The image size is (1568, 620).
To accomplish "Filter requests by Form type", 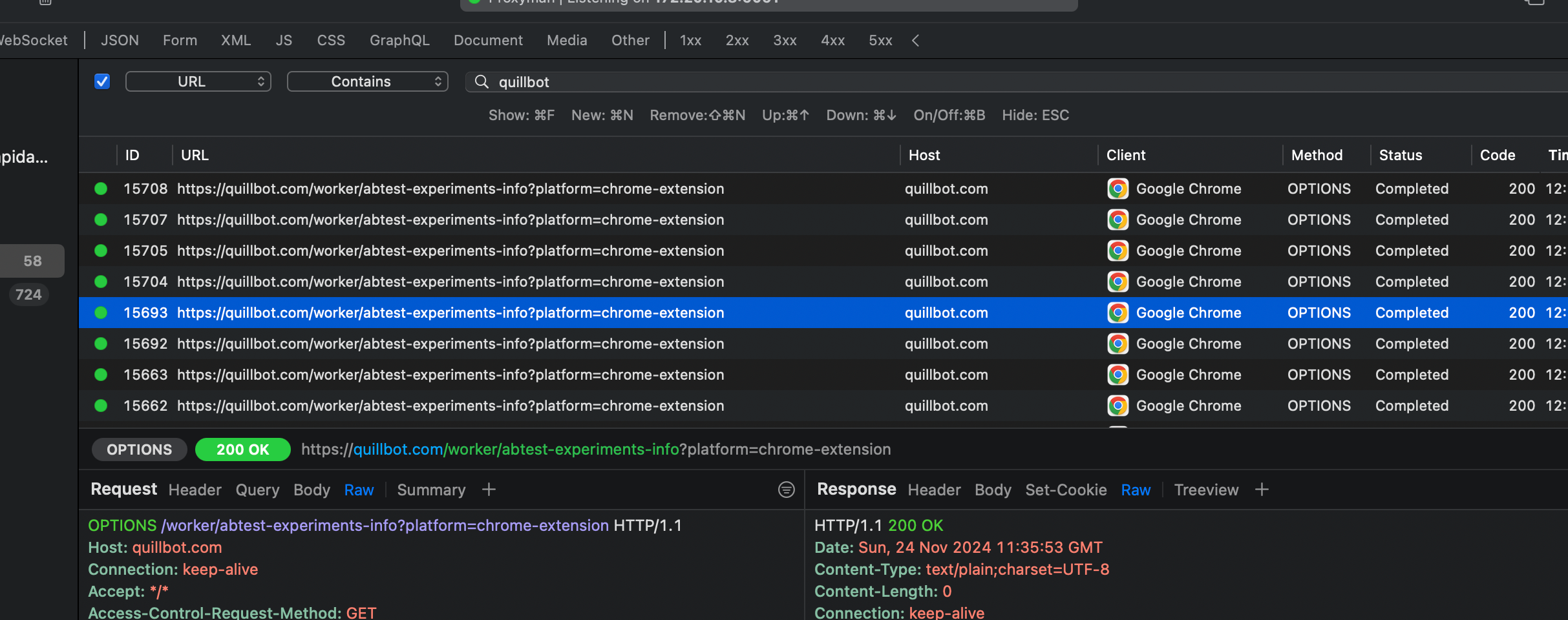I will [180, 40].
